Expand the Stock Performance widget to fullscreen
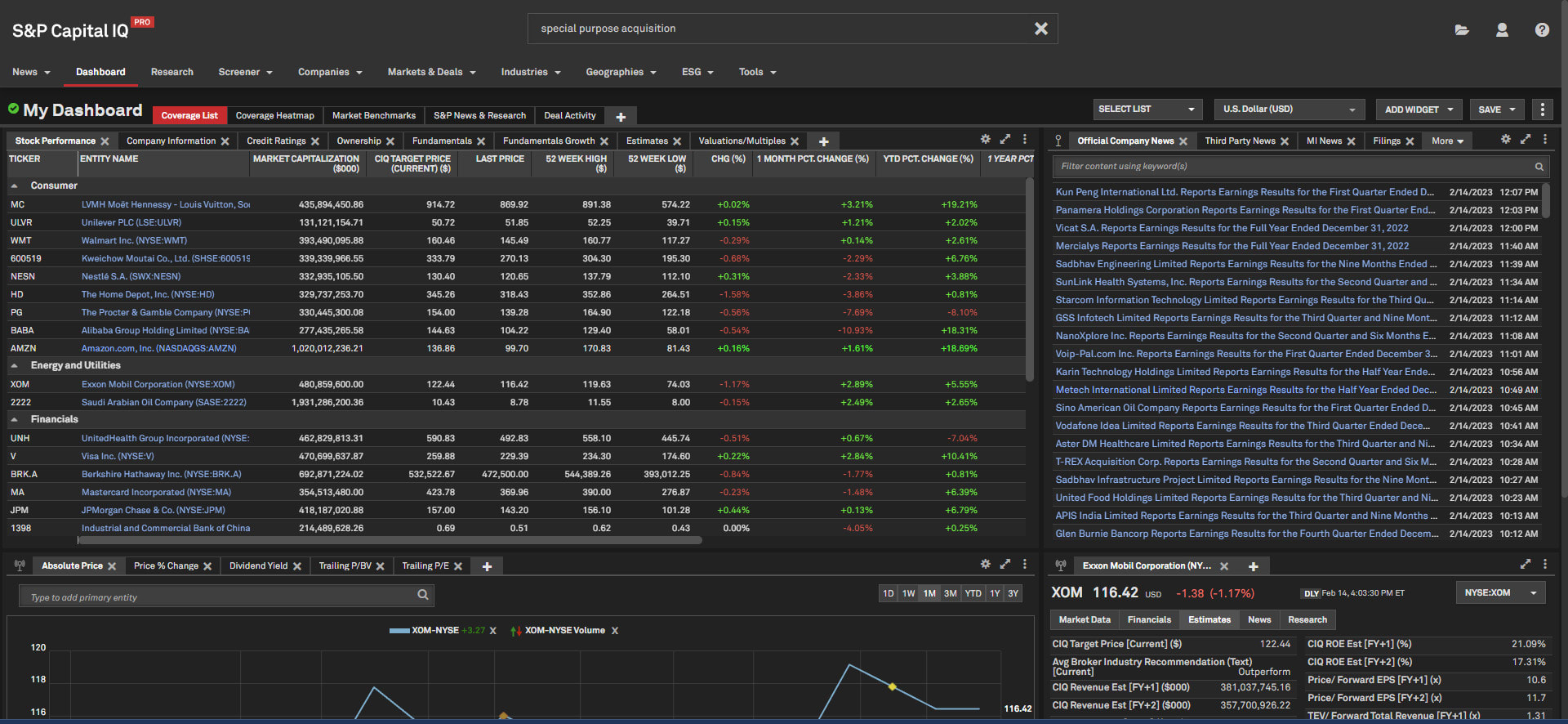Viewport: 1568px width, 724px height. click(x=1005, y=140)
